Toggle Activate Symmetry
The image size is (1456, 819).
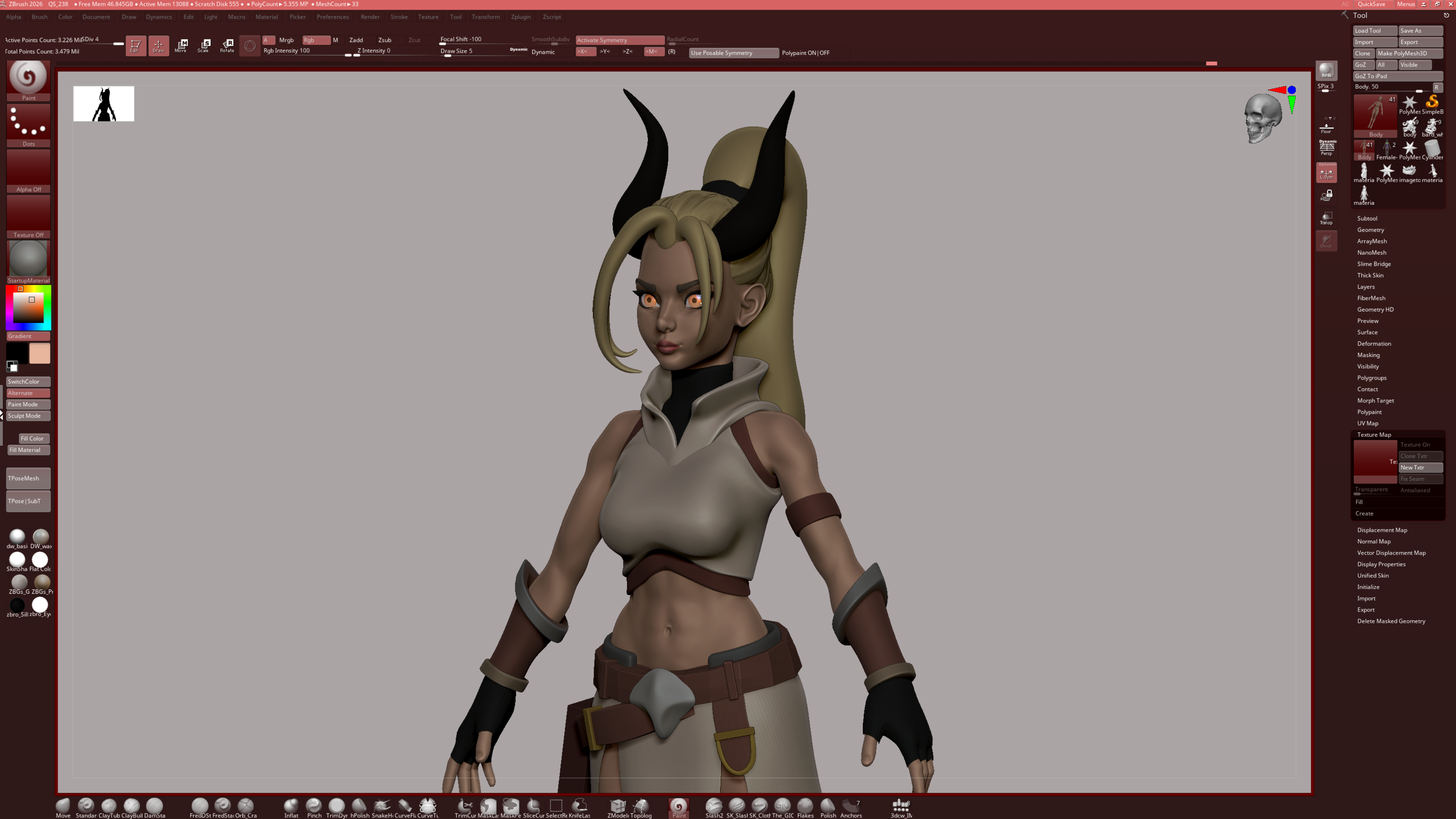[619, 40]
